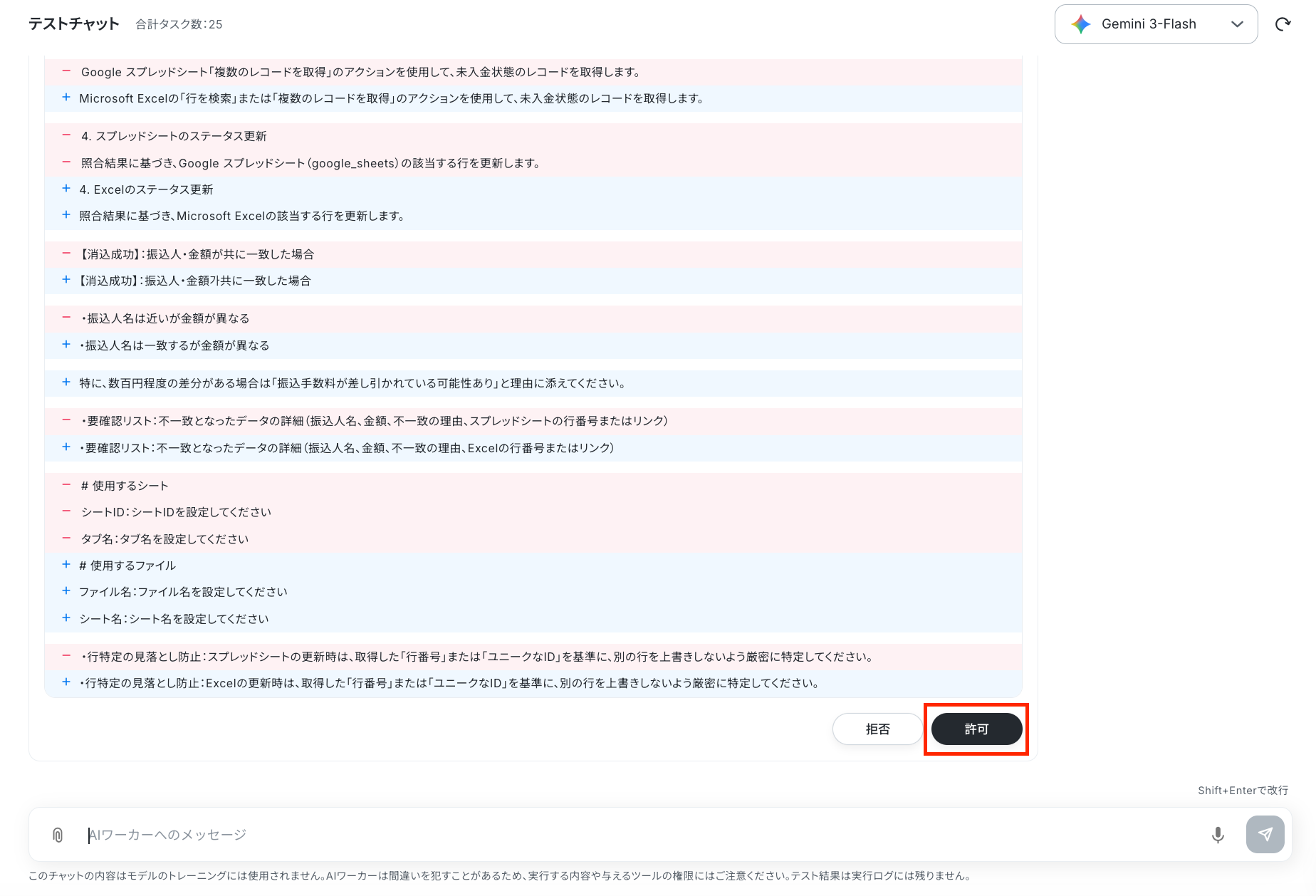The width and height of the screenshot is (1316, 896).
Task: Click removed line # 使用するシート
Action: (x=533, y=486)
